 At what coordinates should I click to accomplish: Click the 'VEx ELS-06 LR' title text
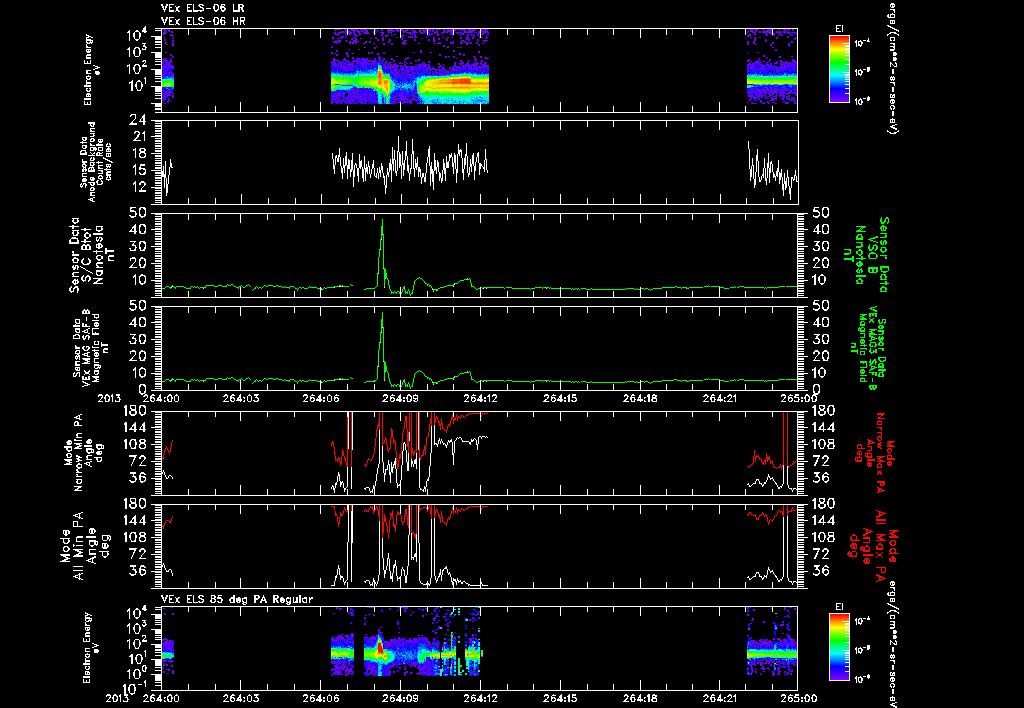click(x=203, y=8)
